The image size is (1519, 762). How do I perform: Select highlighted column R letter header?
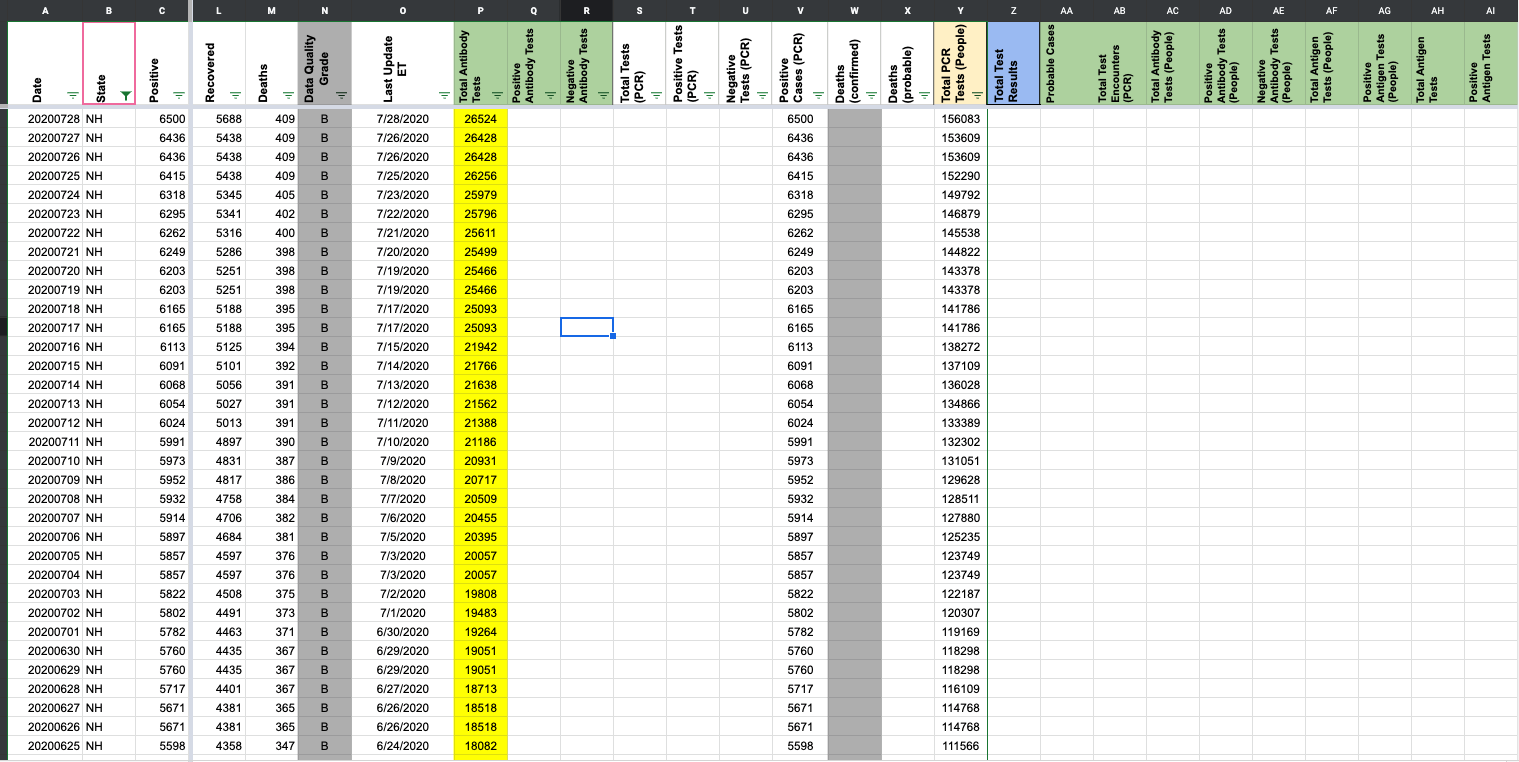click(587, 10)
